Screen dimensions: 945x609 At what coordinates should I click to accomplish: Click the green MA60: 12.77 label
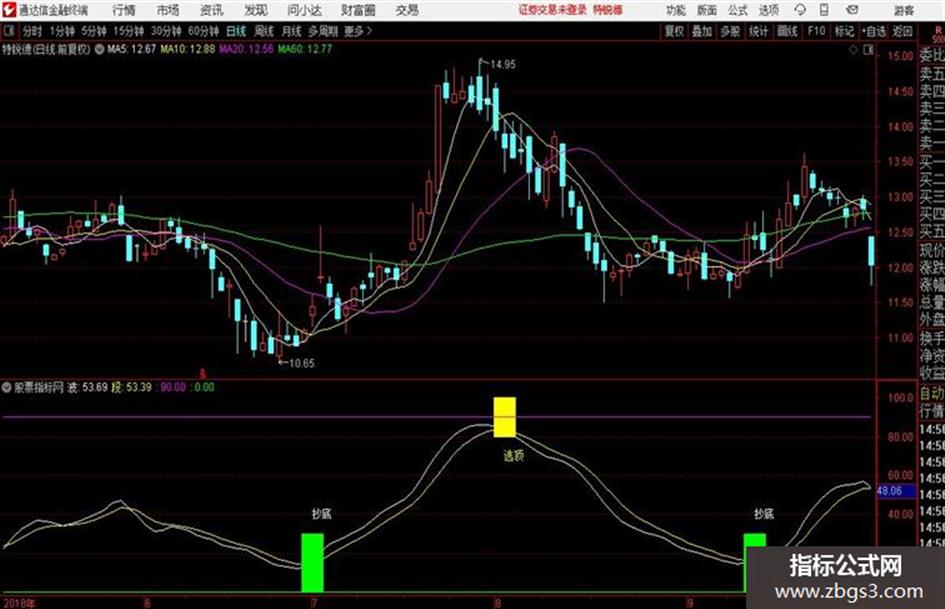pyautogui.click(x=304, y=49)
